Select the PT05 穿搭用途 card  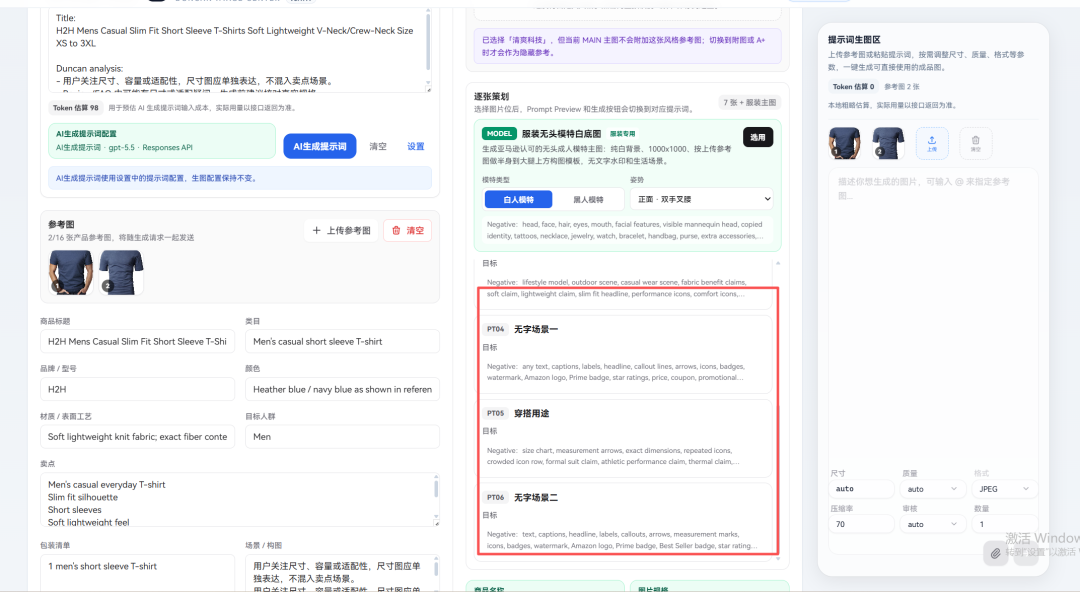(x=623, y=439)
